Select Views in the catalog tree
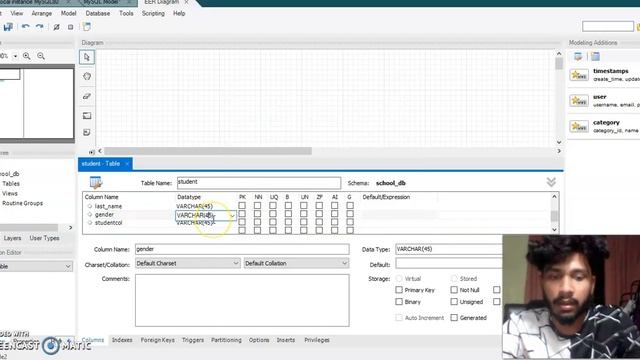Viewport: 640px width, 360px height. point(10,193)
